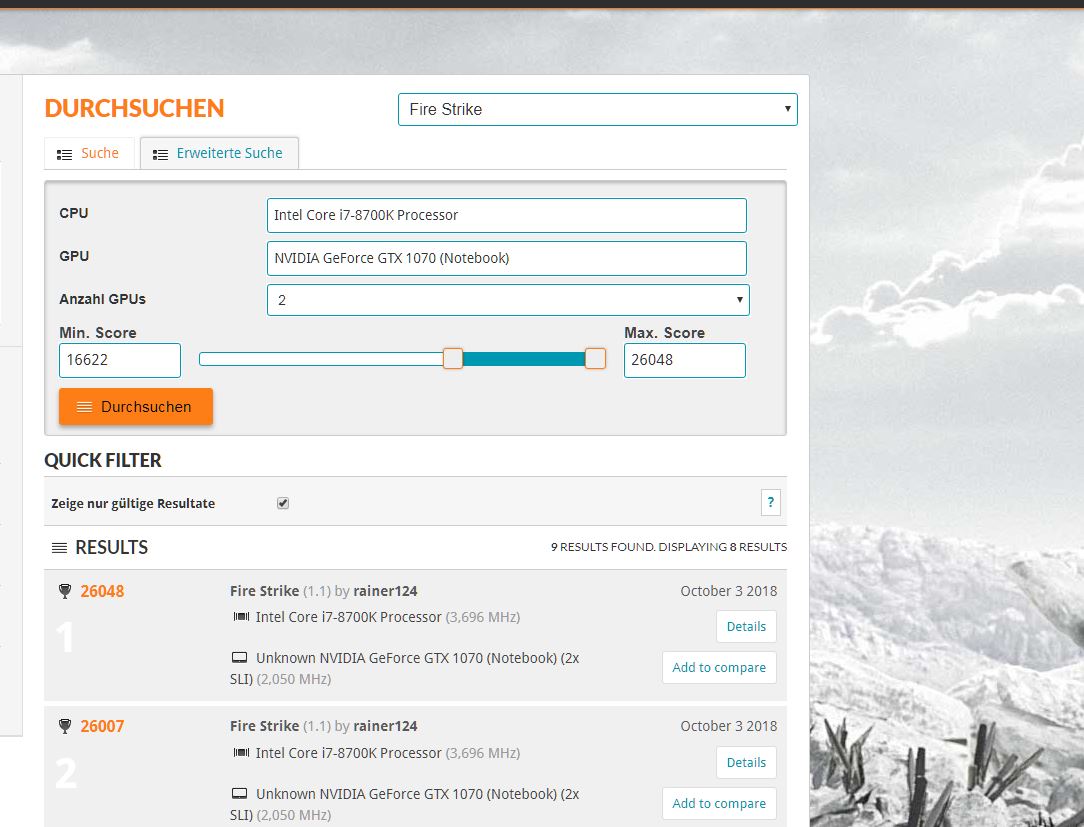This screenshot has width=1084, height=827.
Task: Click the Min. Score input field
Action: tap(120, 360)
